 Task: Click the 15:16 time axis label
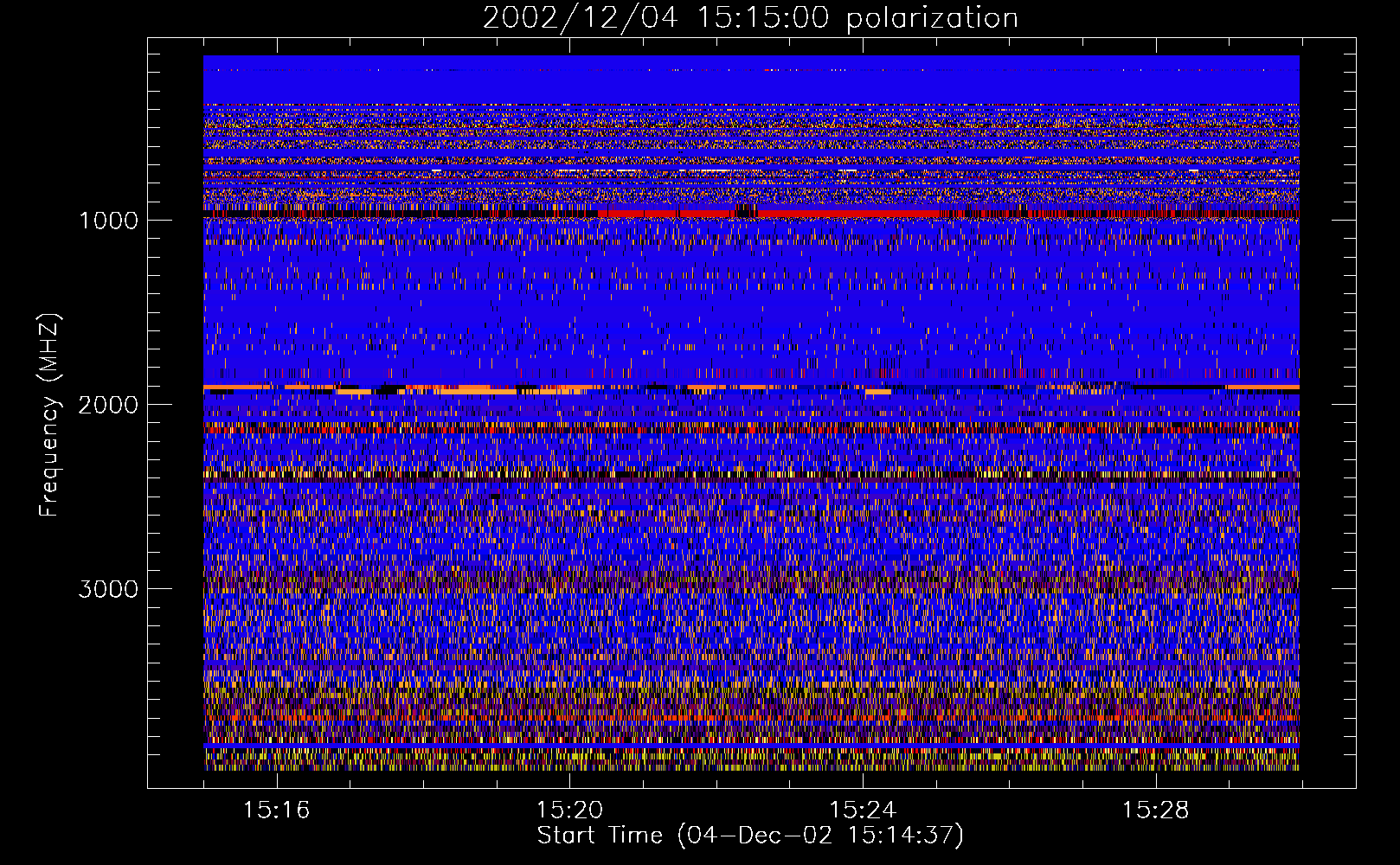click(276, 811)
